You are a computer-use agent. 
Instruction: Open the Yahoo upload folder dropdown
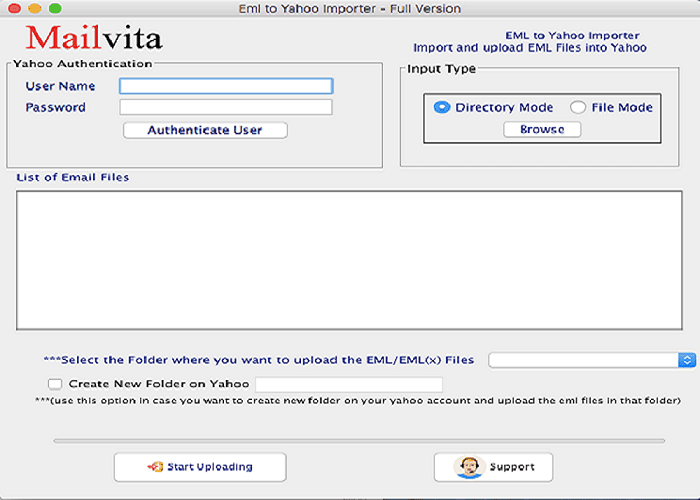pyautogui.click(x=592, y=360)
